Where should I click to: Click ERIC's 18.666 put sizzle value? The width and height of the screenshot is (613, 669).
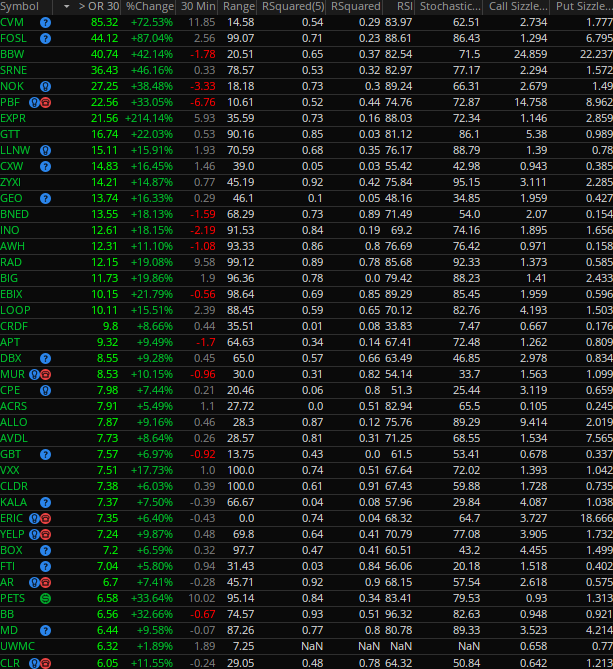click(596, 519)
